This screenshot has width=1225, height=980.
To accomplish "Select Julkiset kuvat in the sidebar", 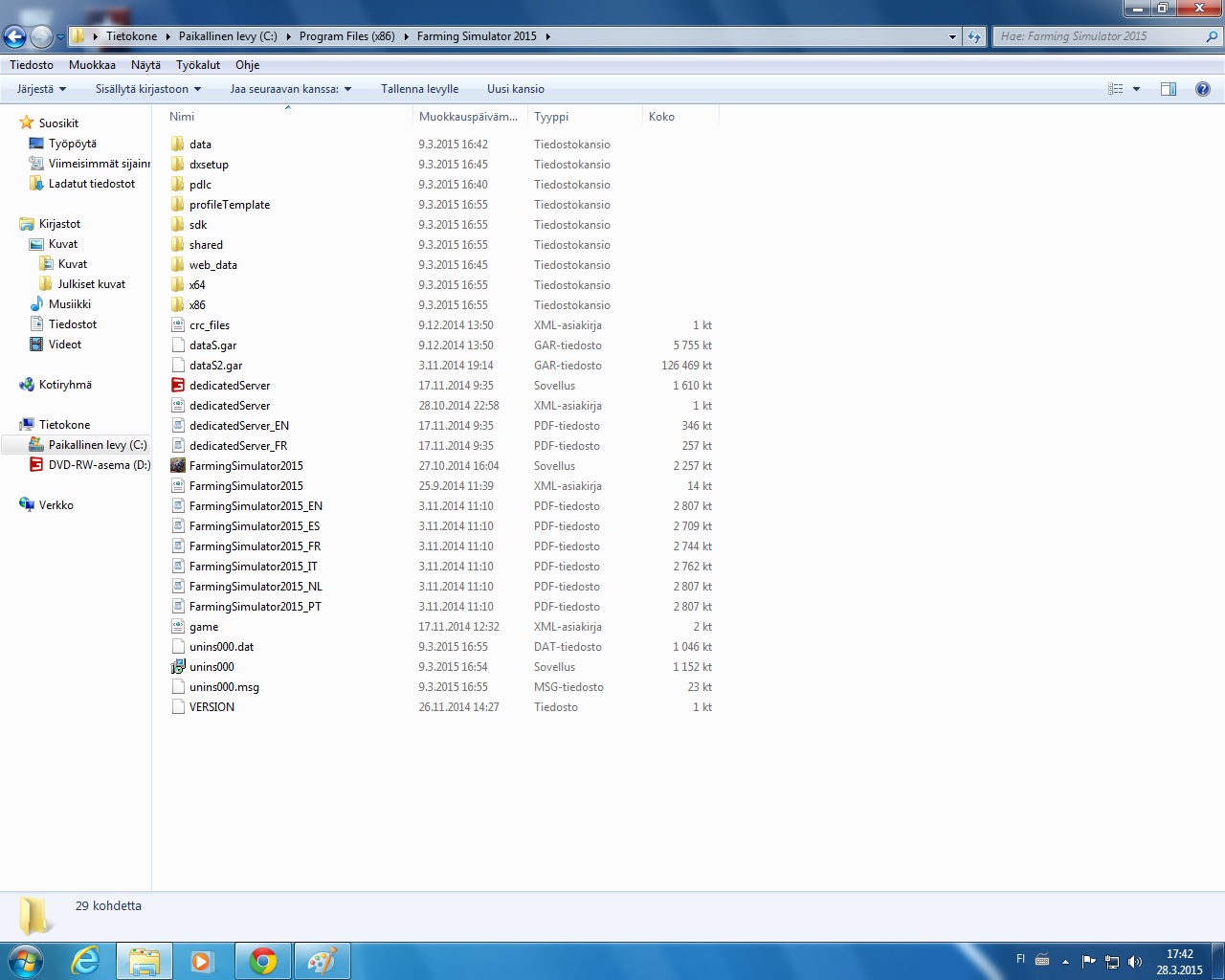I will (92, 284).
